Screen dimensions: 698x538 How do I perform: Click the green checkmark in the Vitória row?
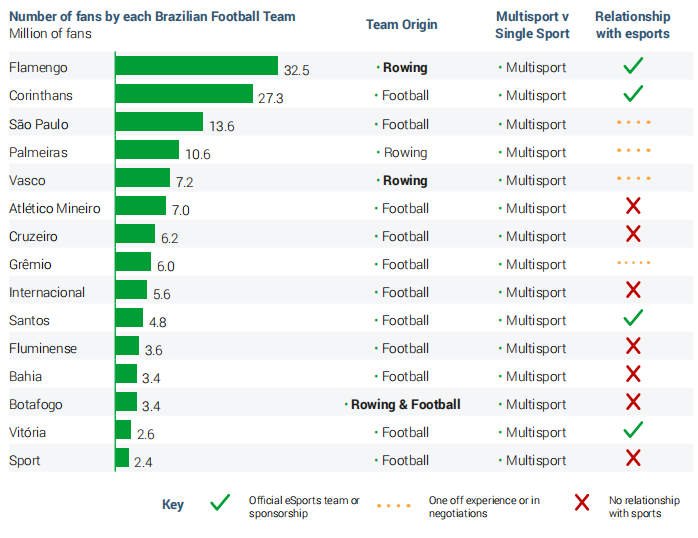(x=632, y=431)
